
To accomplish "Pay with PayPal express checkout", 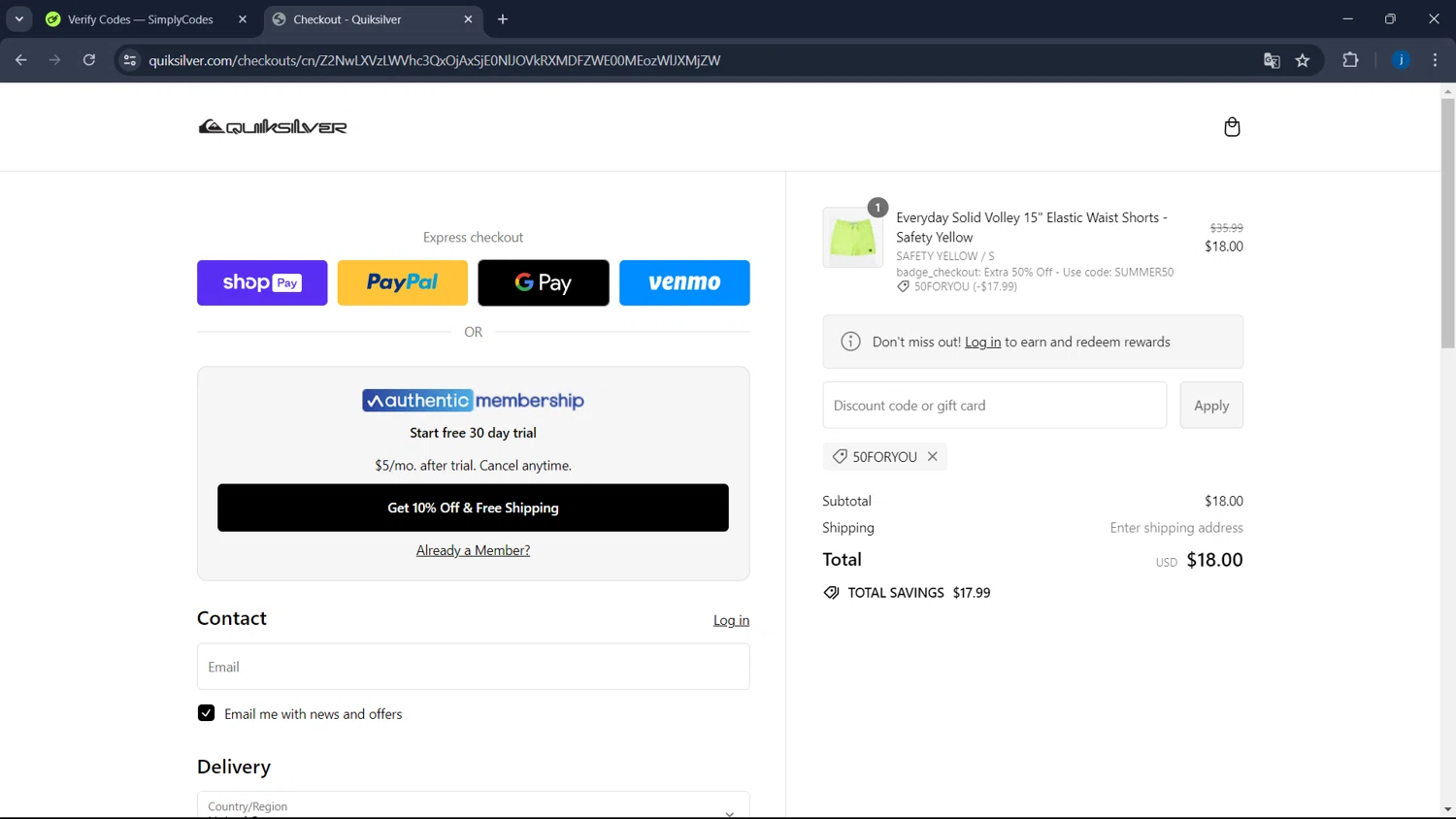I will coord(403,282).
